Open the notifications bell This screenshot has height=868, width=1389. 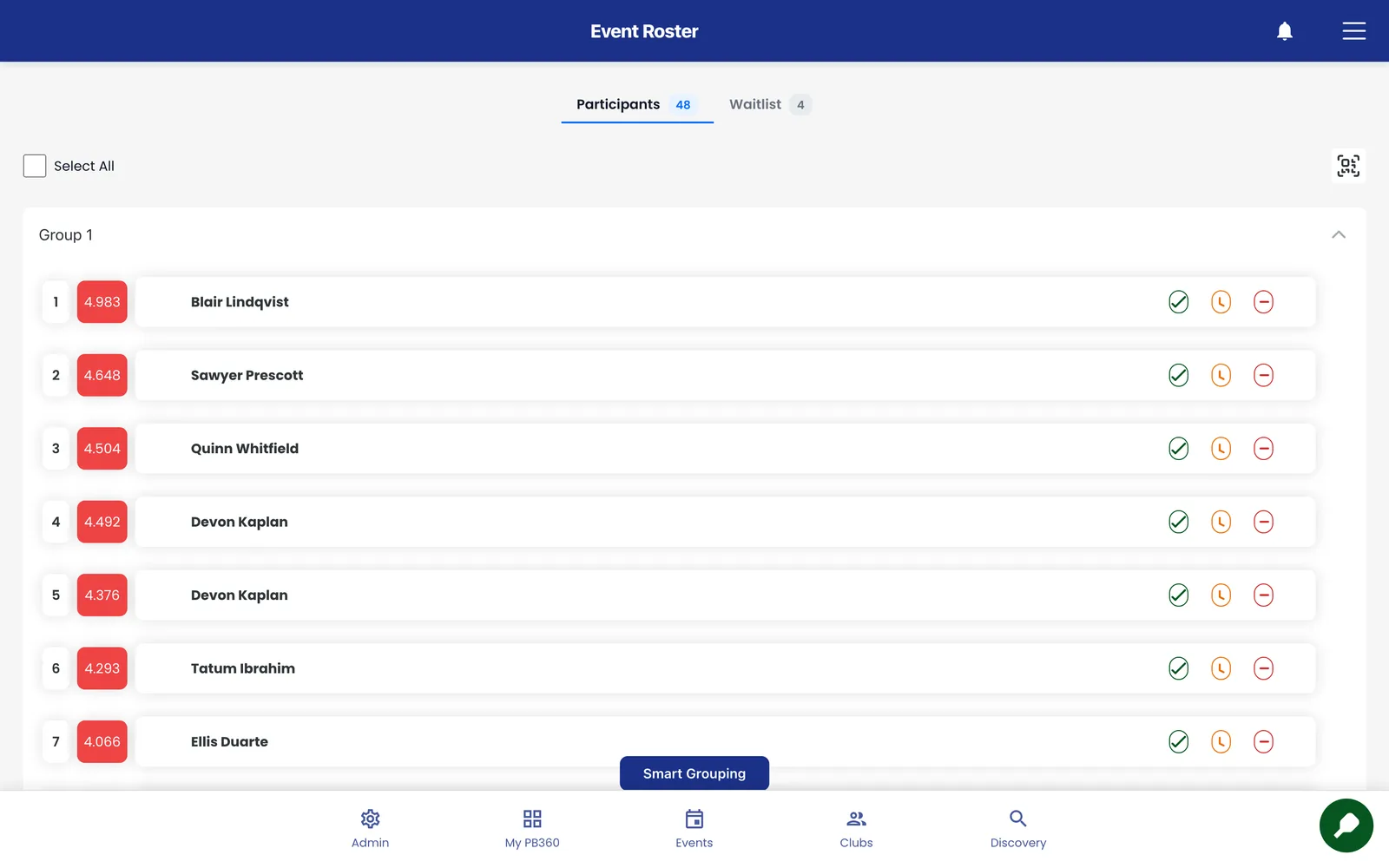1285,31
